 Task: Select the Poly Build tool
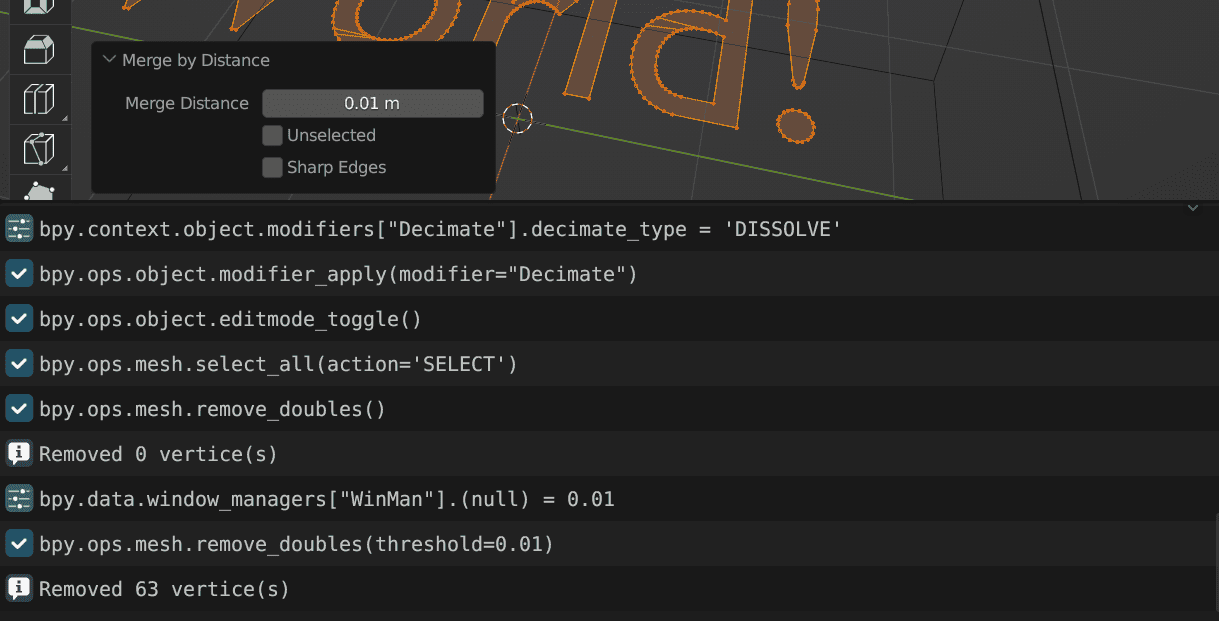39,190
